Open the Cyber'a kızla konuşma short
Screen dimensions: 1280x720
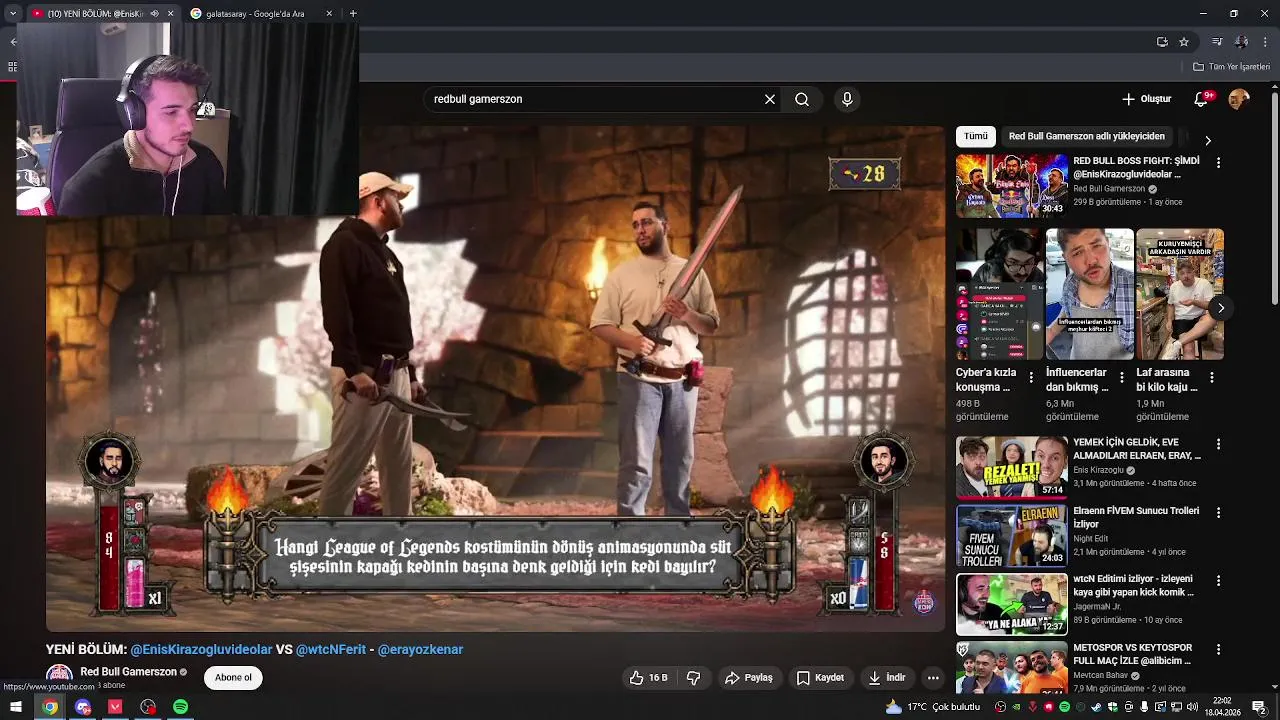click(x=998, y=294)
